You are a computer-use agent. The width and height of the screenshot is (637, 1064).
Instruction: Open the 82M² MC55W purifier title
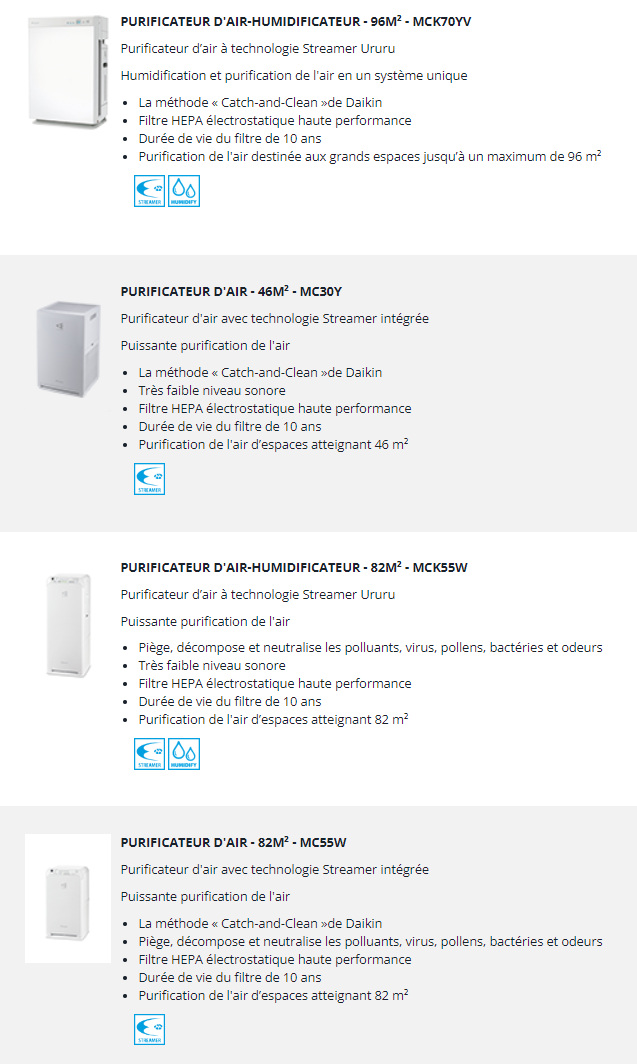[233, 842]
